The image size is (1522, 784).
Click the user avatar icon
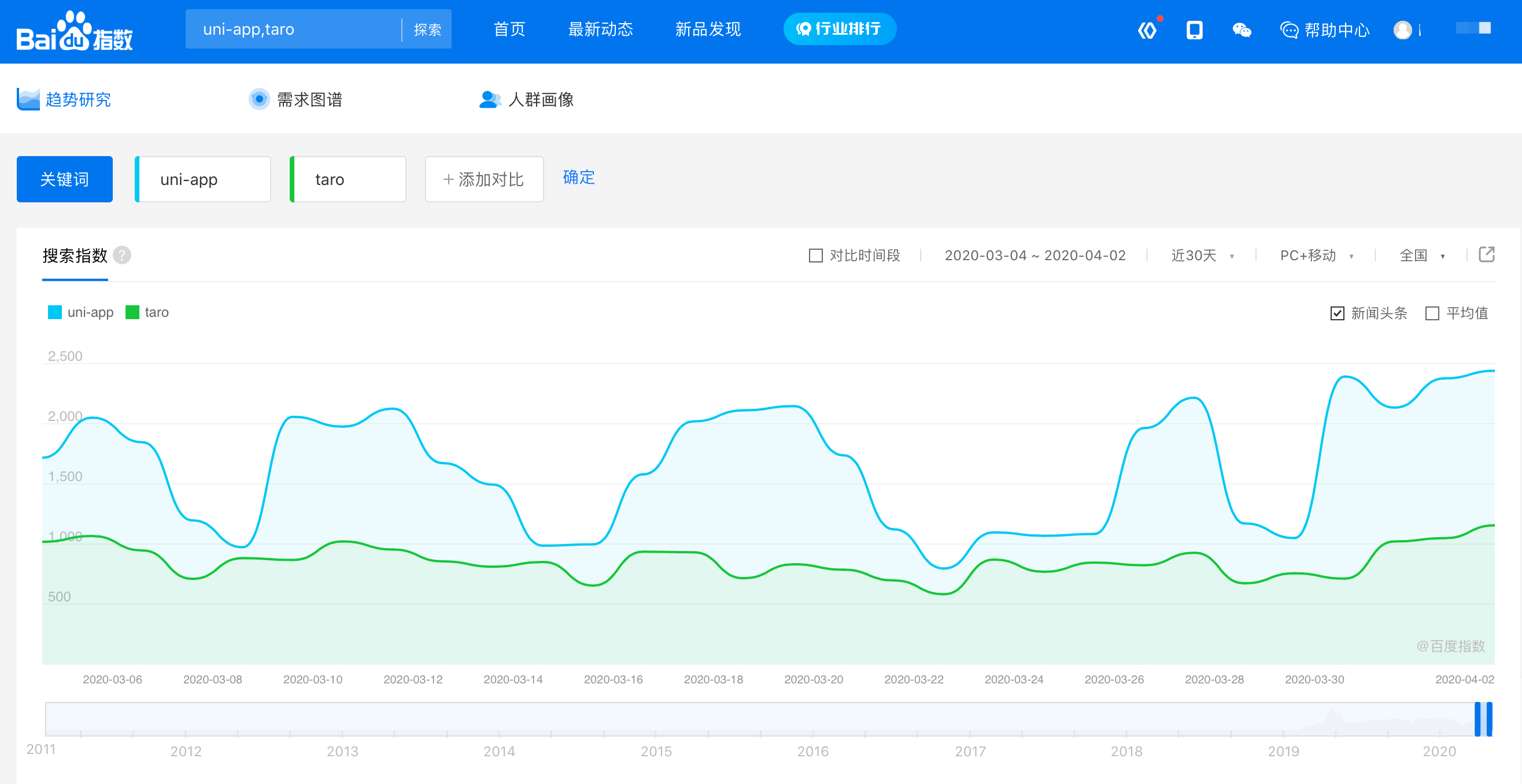pos(1402,29)
